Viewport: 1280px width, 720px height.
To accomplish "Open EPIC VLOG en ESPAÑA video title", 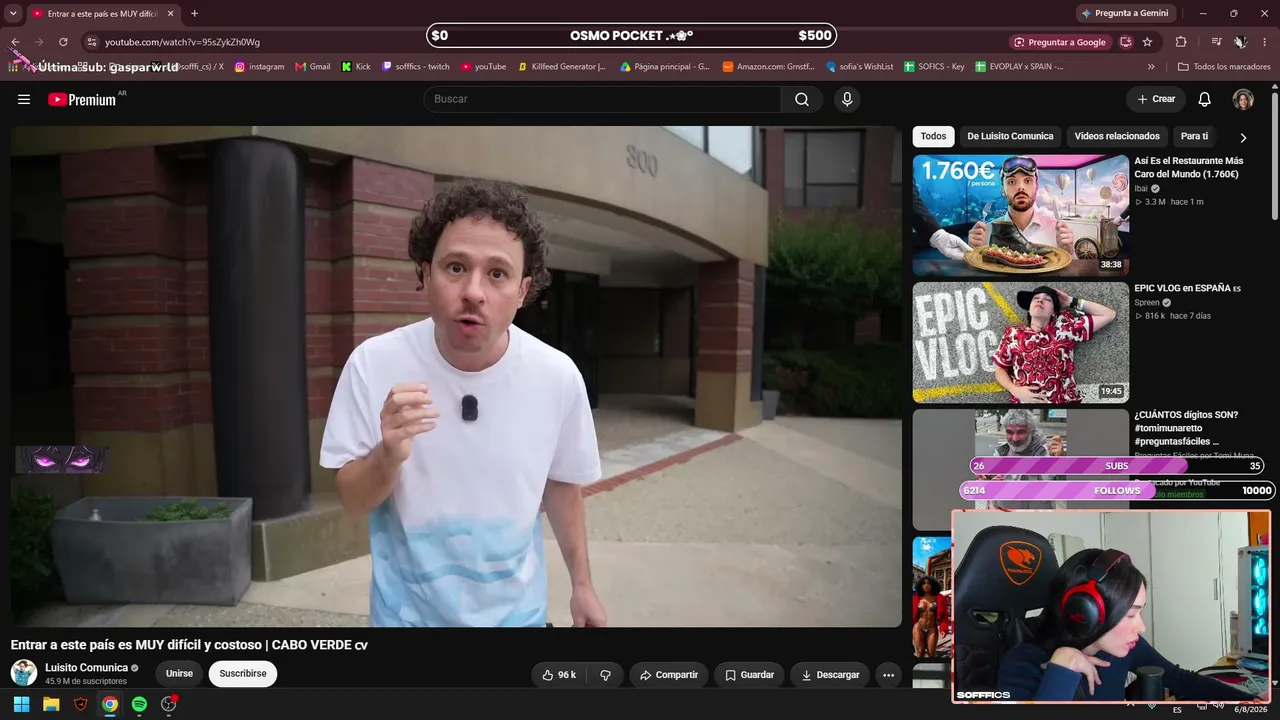I will (1187, 288).
